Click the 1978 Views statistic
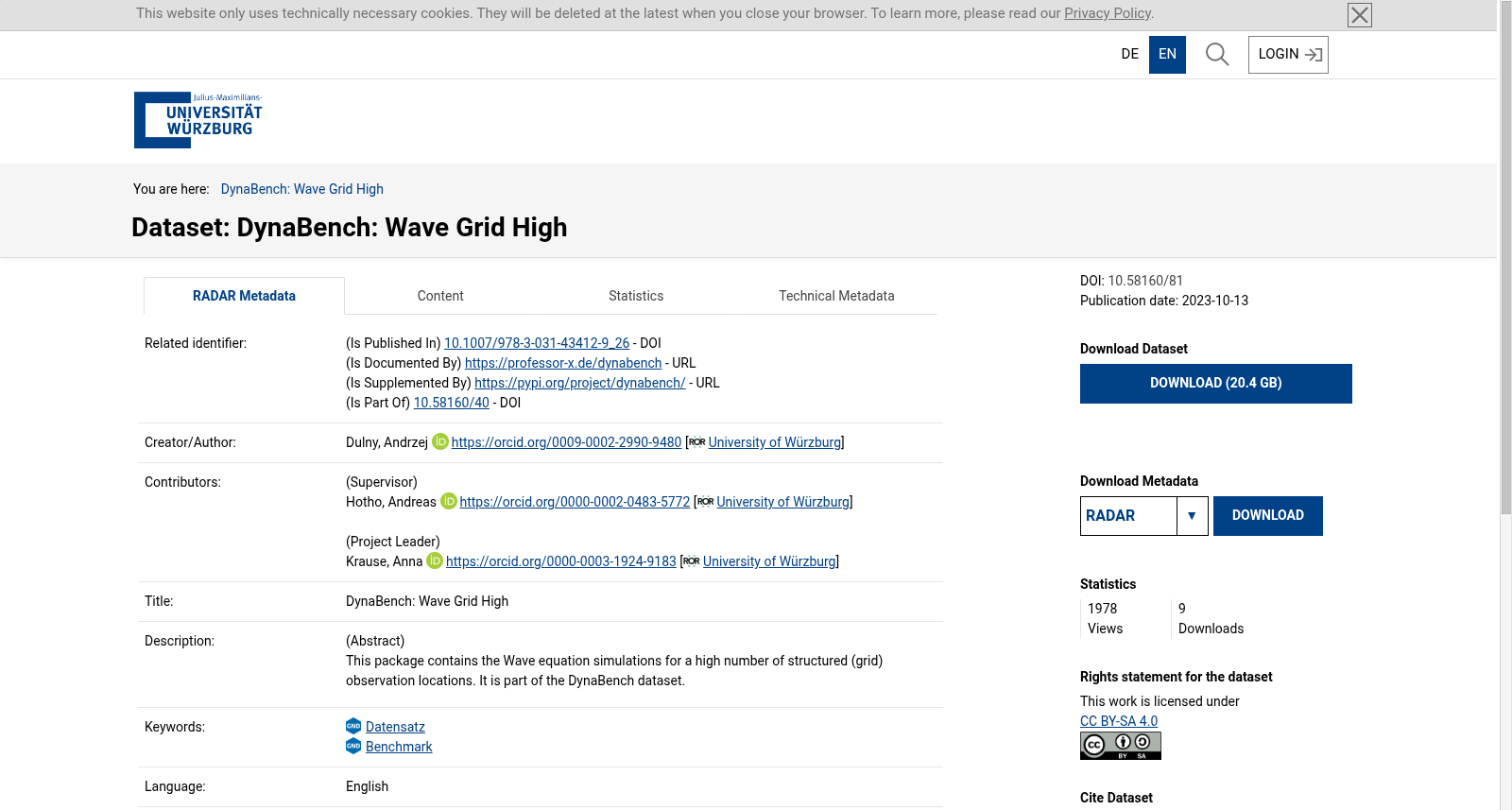 pos(1106,618)
